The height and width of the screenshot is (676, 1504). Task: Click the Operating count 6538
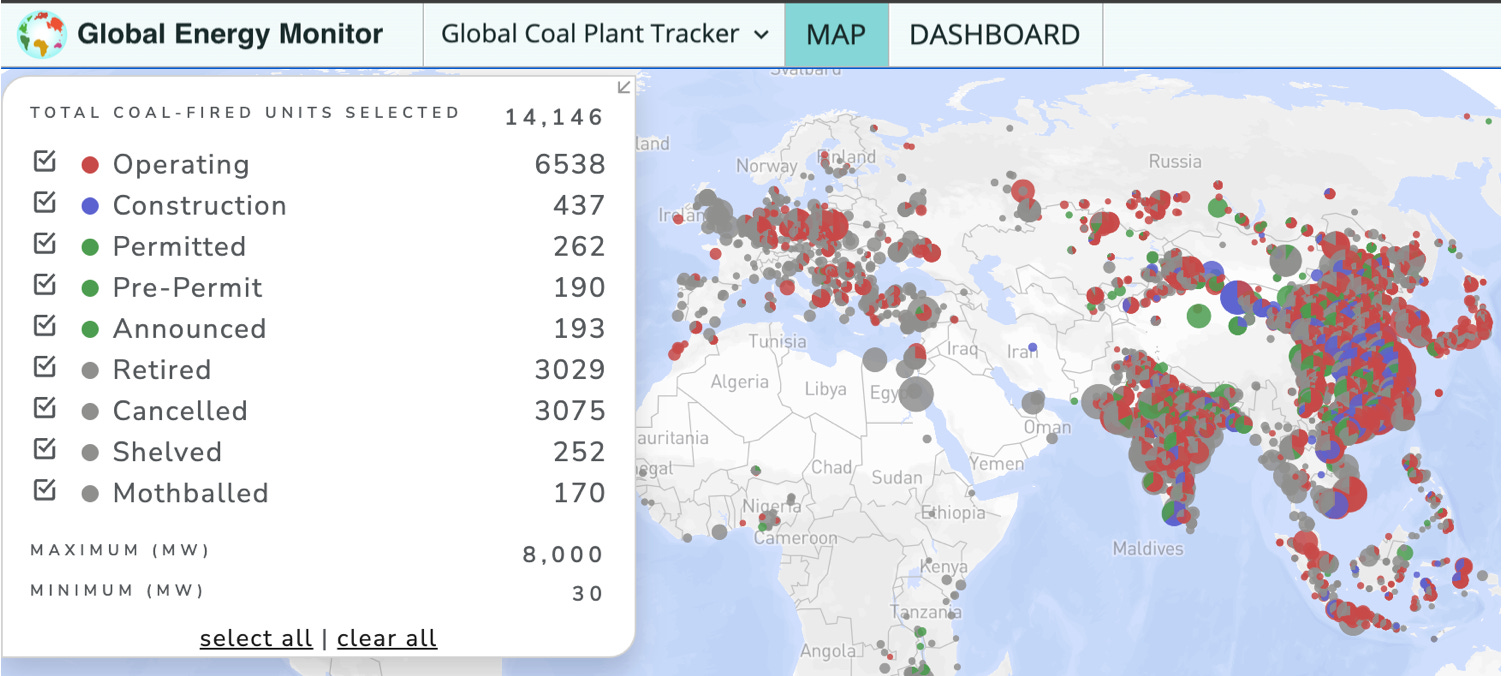tap(570, 164)
